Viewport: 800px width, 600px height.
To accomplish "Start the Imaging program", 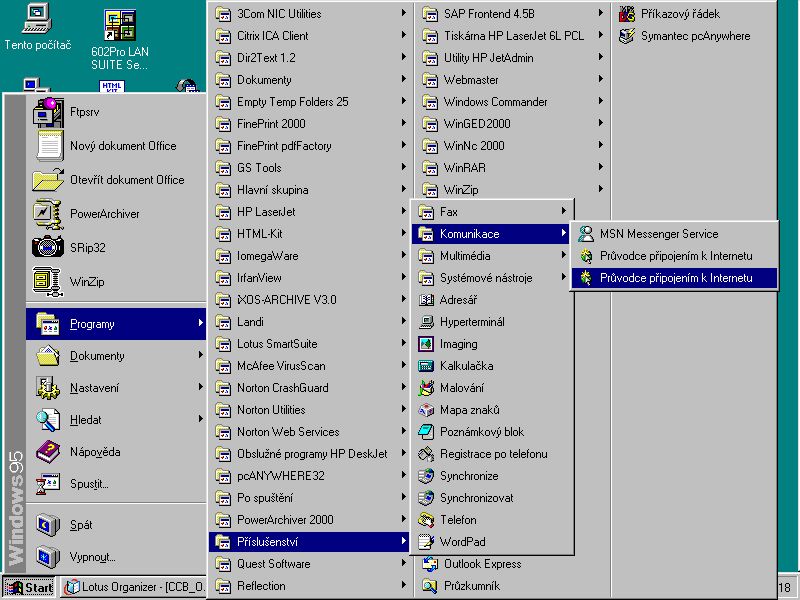I will (x=492, y=344).
